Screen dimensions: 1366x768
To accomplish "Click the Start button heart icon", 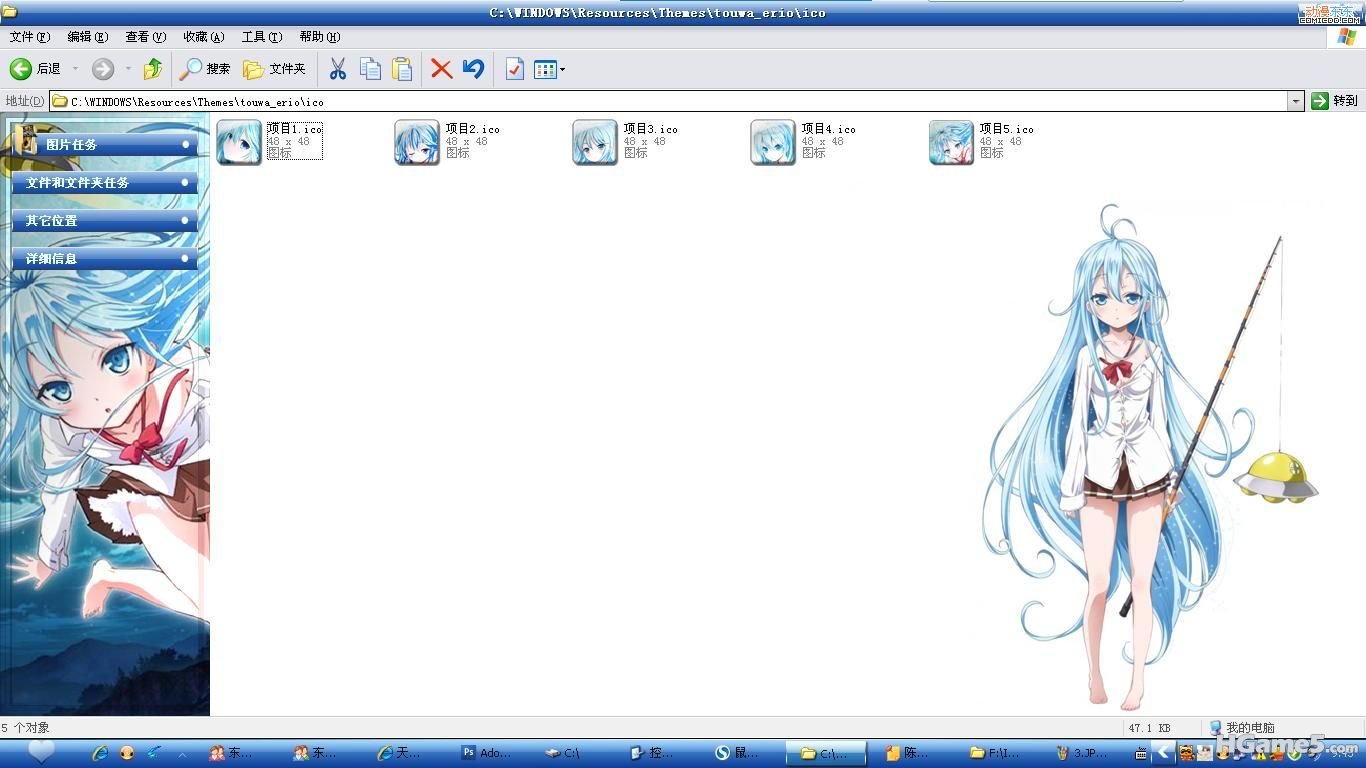I will point(41,752).
